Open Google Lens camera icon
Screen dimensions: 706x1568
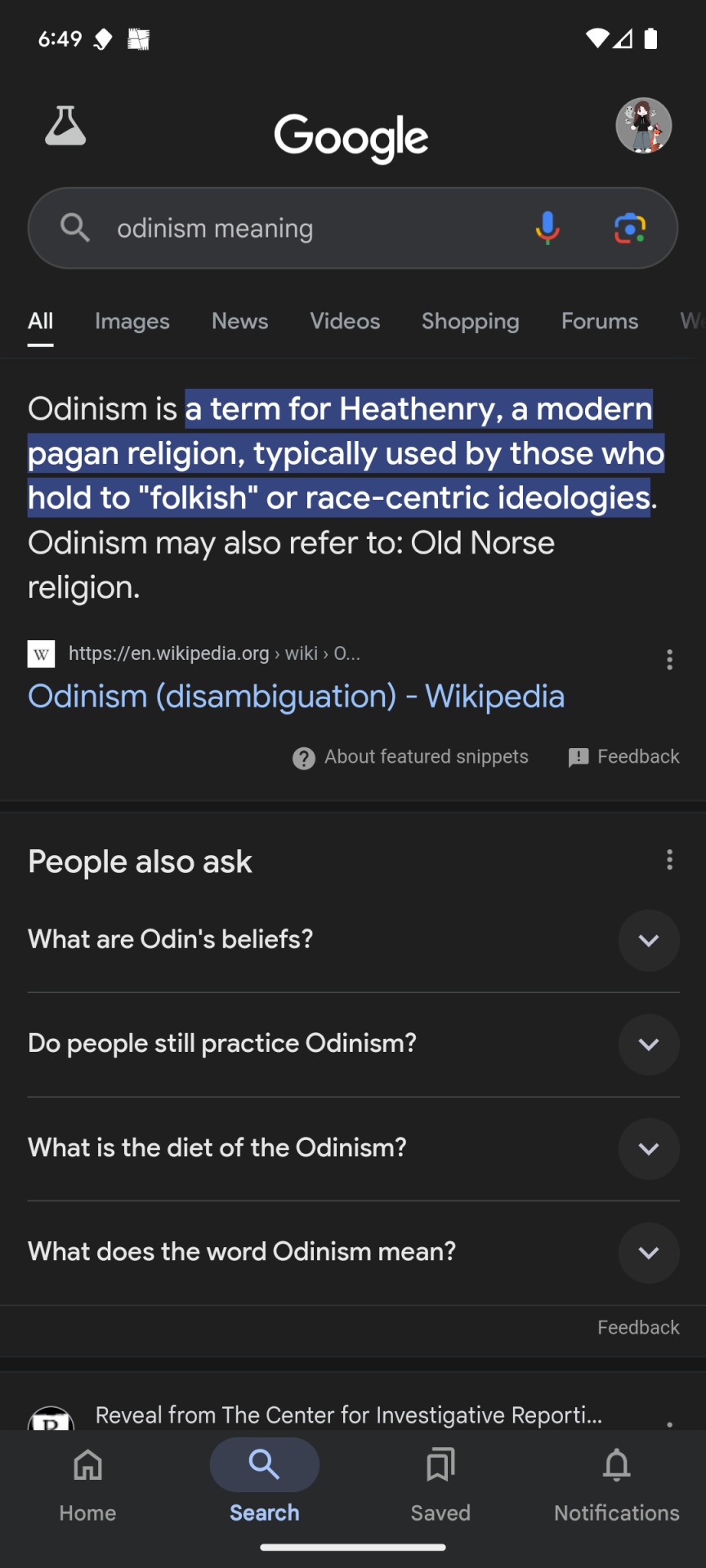[630, 228]
